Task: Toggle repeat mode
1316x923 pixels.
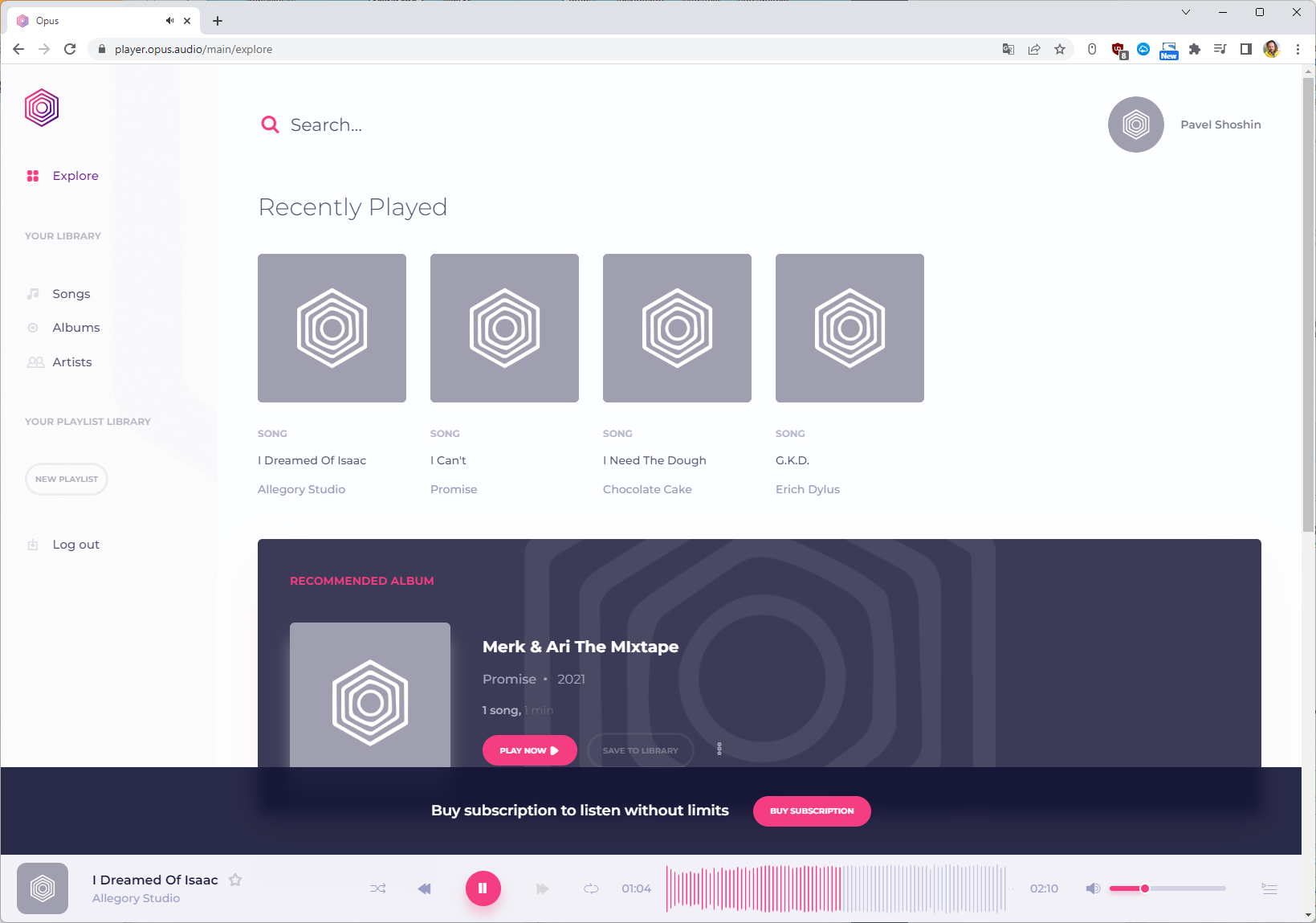Action: pos(591,888)
